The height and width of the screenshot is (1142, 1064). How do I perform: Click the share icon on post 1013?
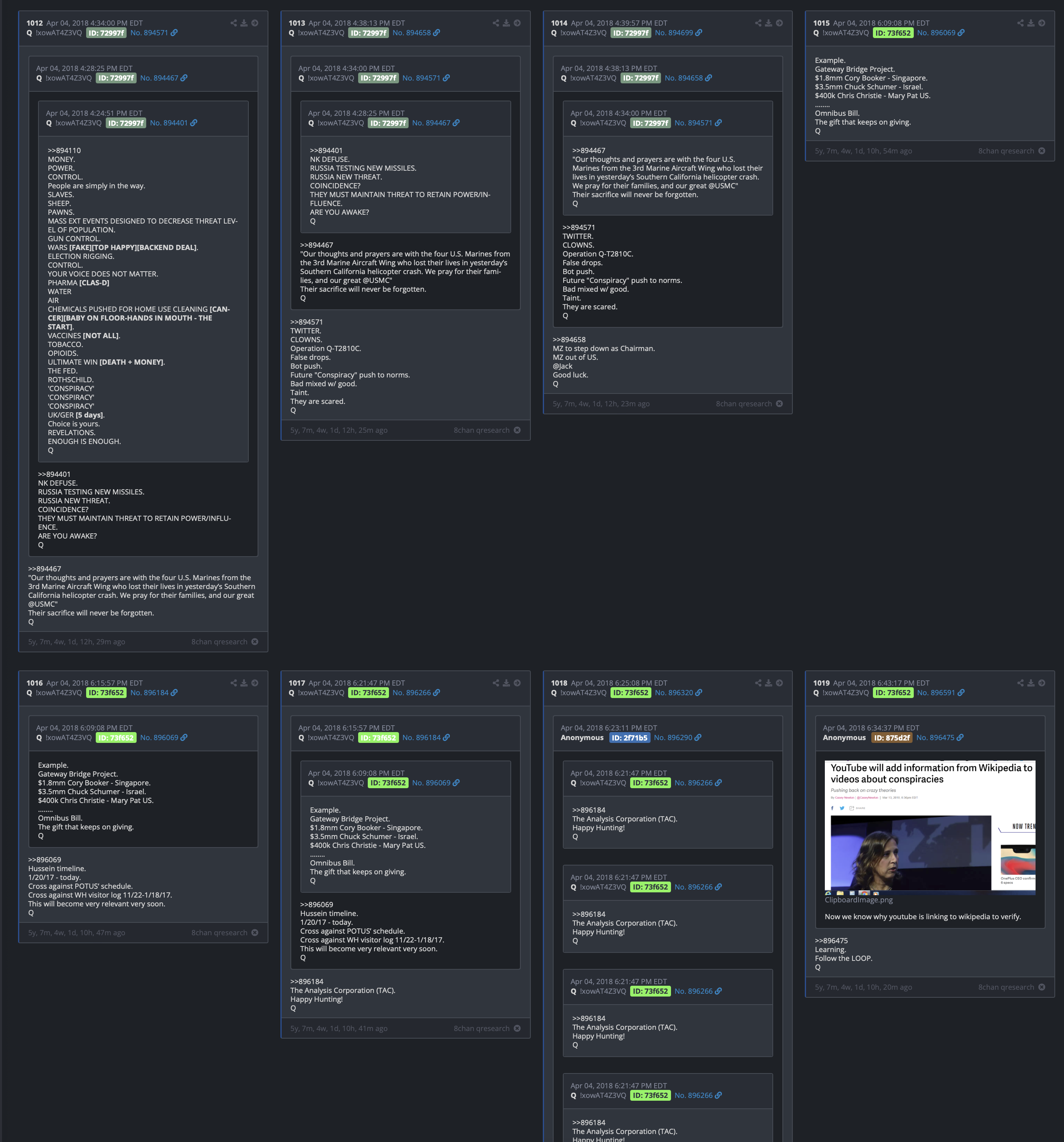coord(496,23)
